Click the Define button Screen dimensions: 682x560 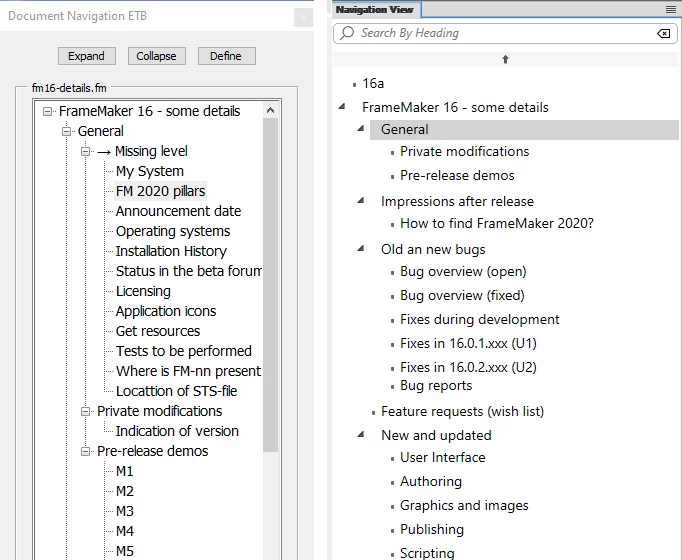click(226, 56)
